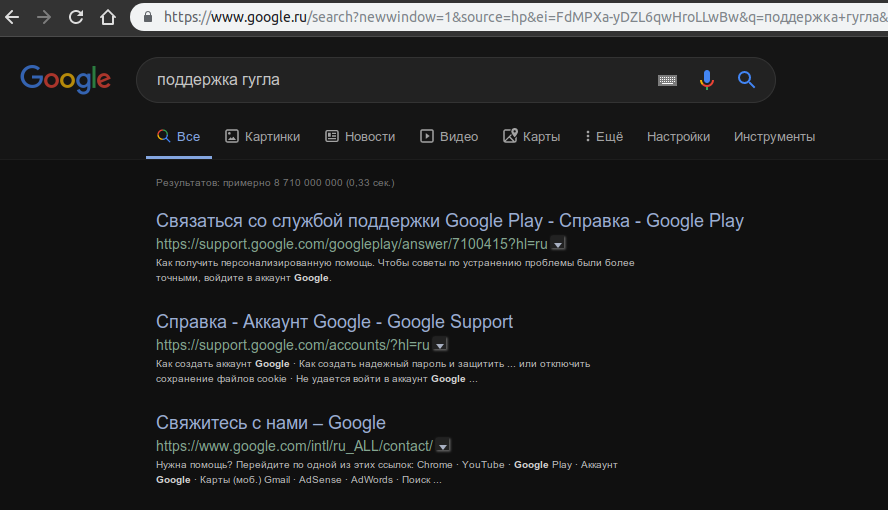Viewport: 888px width, 510px height.
Task: Switch to the 'Видео' tab
Action: tap(449, 136)
